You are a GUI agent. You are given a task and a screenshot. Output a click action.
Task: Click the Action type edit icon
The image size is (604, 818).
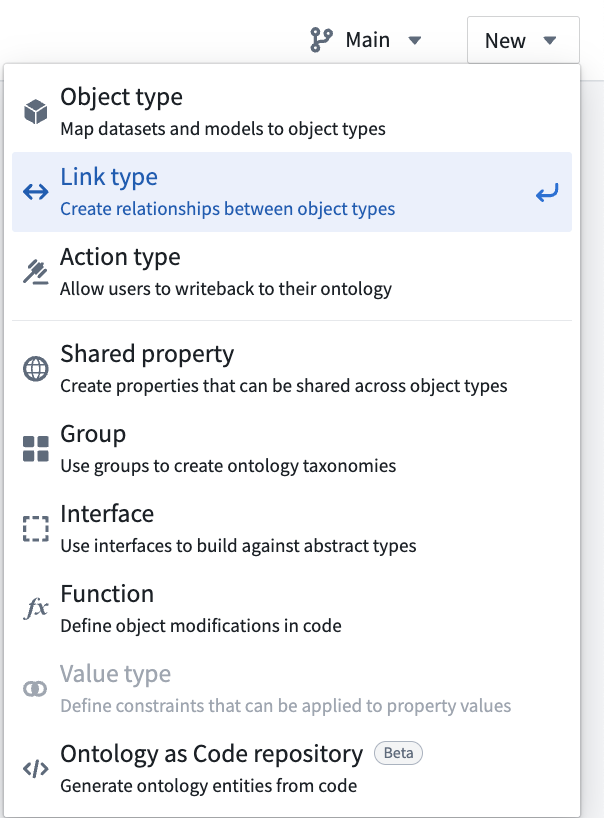[x=35, y=272]
